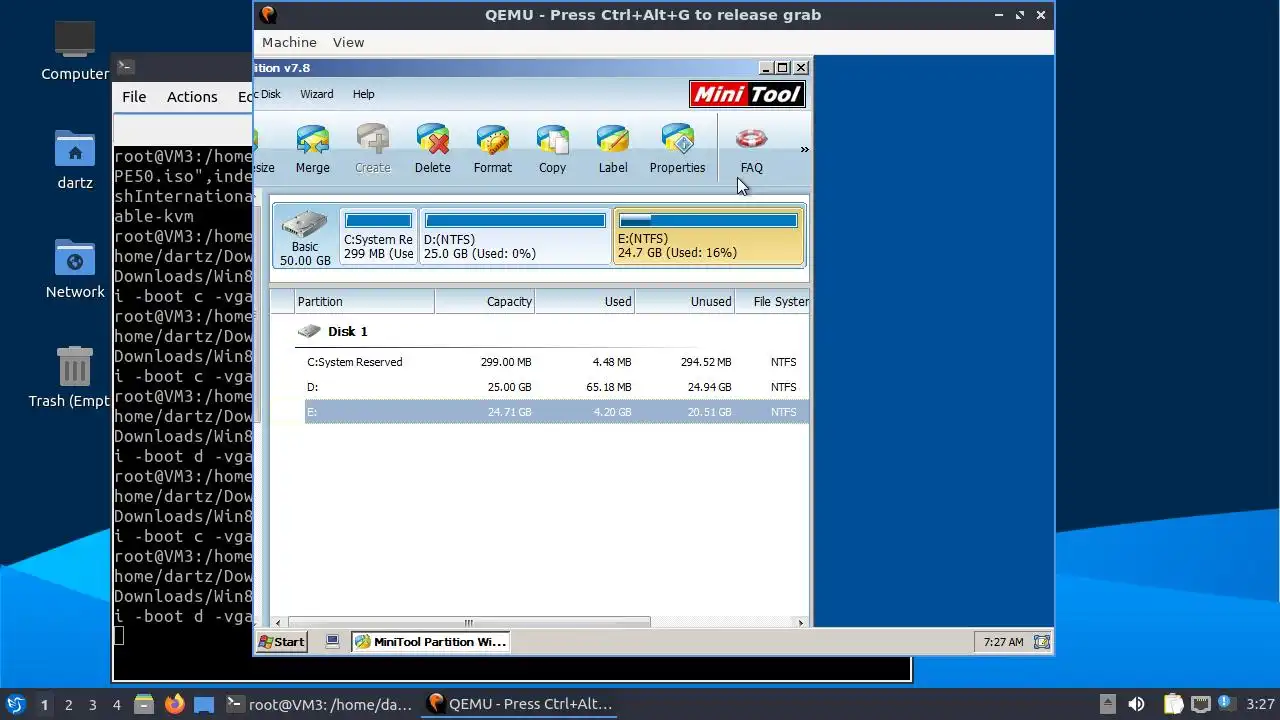Click the guest show-desktop quick launch icon

pyautogui.click(x=332, y=642)
